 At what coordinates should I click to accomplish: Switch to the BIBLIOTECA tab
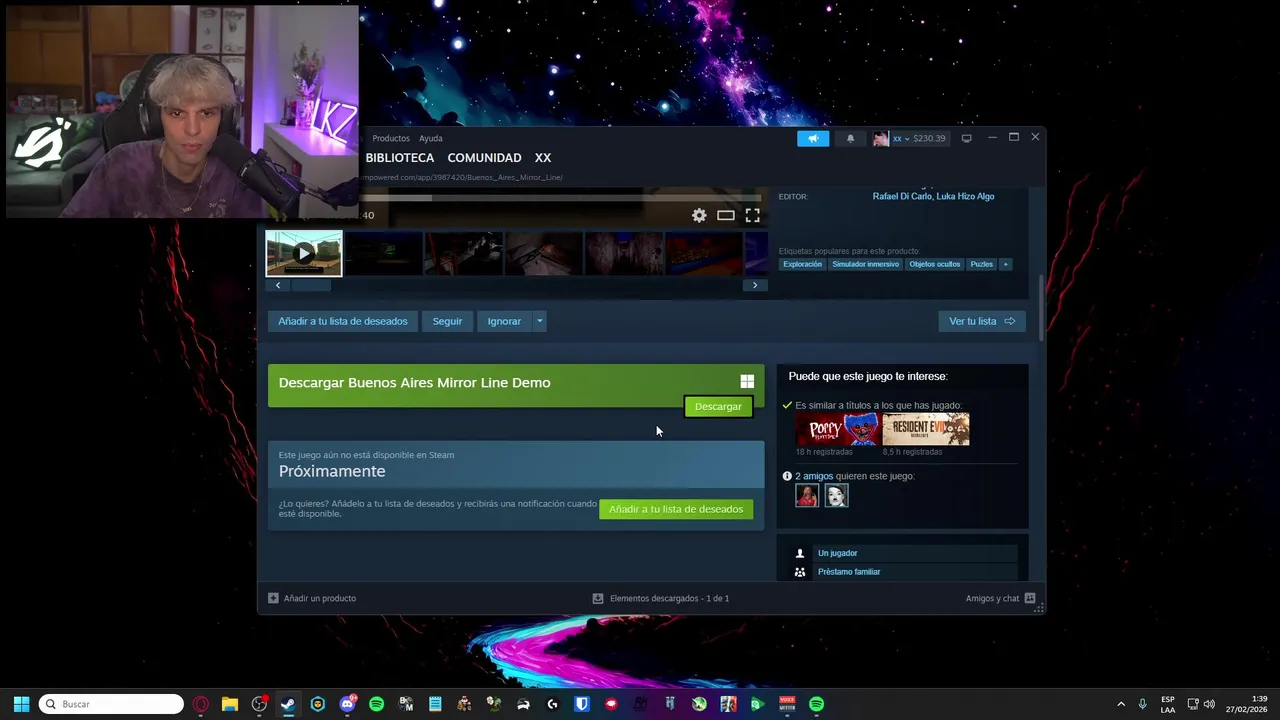400,158
